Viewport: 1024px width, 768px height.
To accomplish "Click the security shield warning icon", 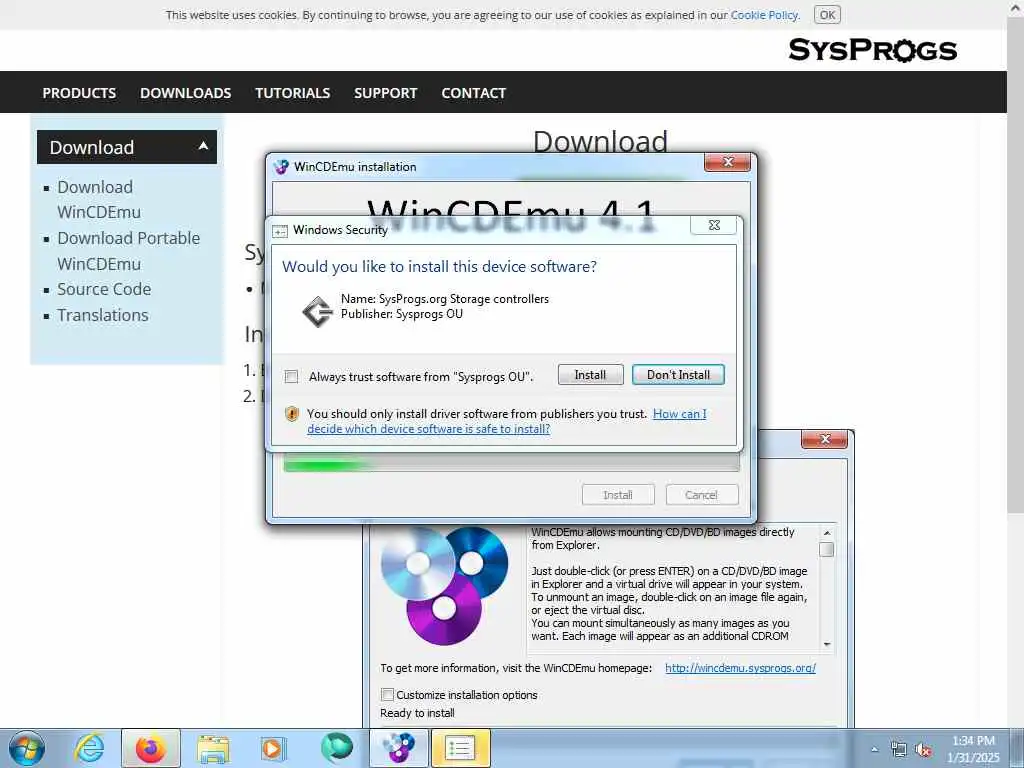I will pyautogui.click(x=291, y=413).
